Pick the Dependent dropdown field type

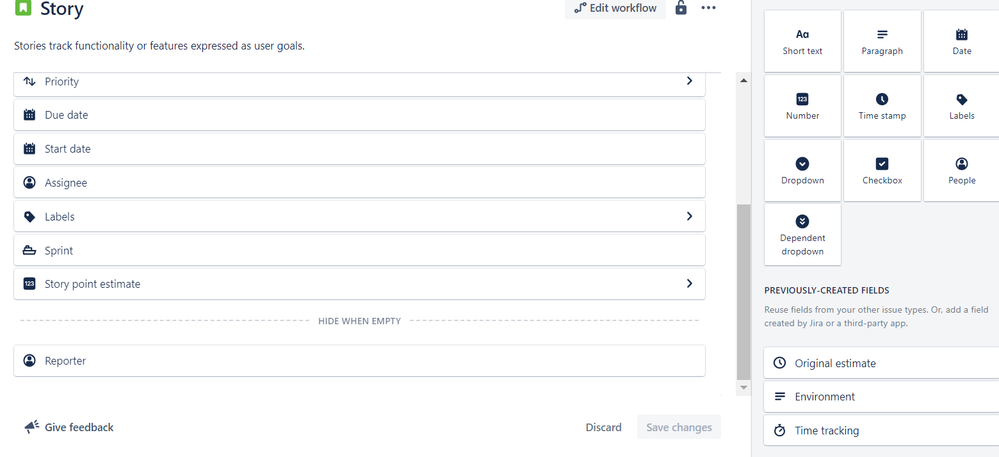[x=802, y=235]
